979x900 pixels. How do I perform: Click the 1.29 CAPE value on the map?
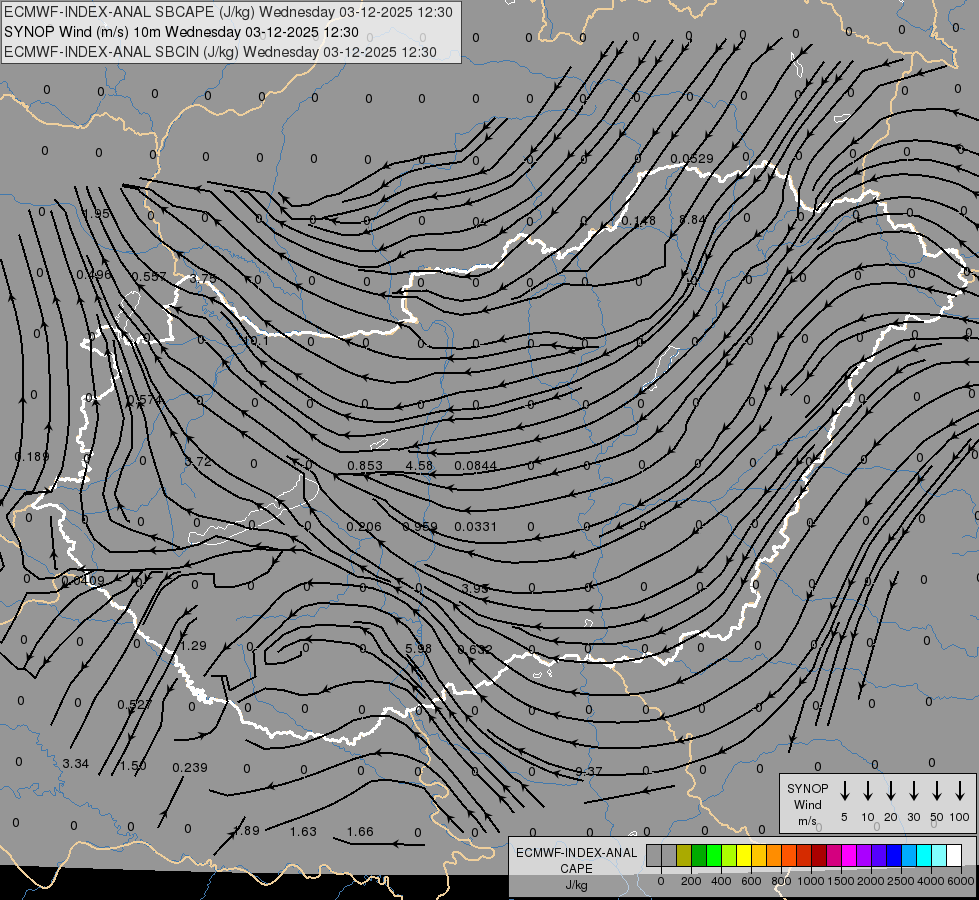point(193,646)
